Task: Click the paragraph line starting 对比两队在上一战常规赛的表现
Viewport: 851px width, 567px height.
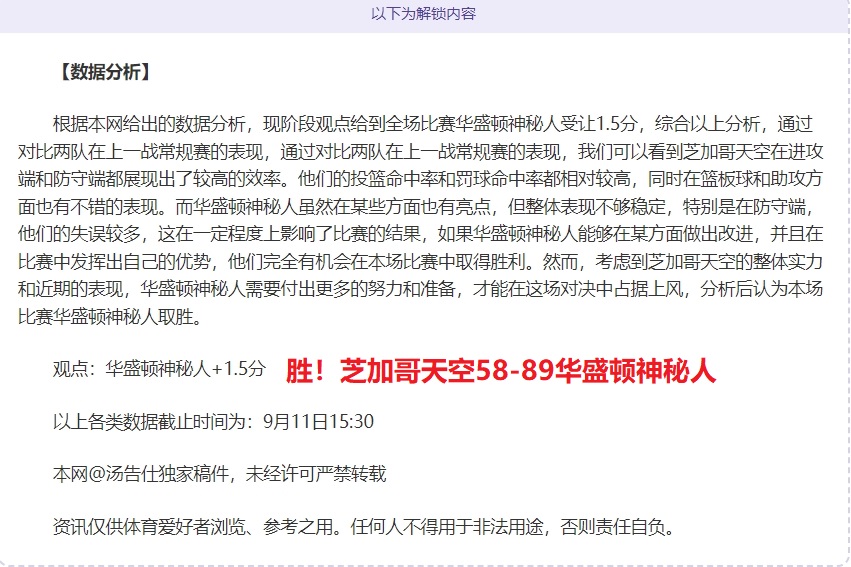Action: click(x=421, y=152)
